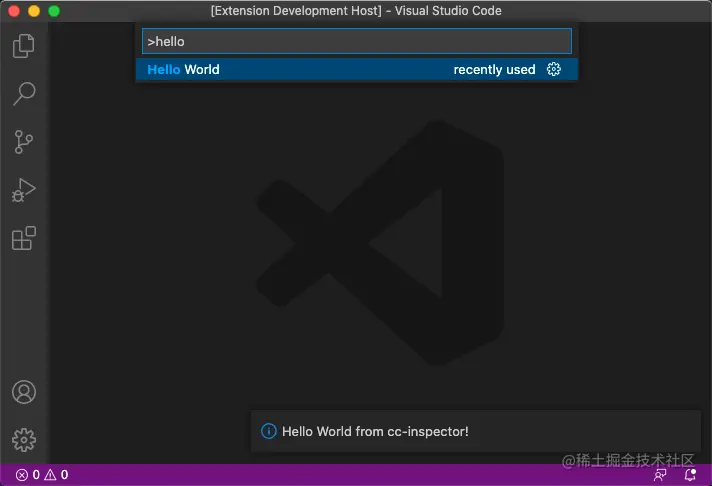712x486 pixels.
Task: Click the "recently used" label
Action: coord(494,69)
